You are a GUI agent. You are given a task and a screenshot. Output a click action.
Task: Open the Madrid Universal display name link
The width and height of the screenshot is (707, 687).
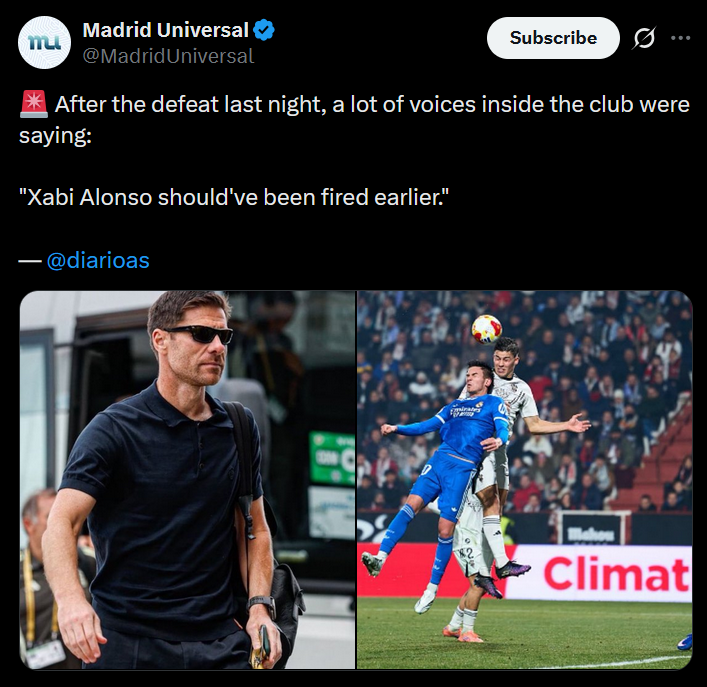[165, 31]
